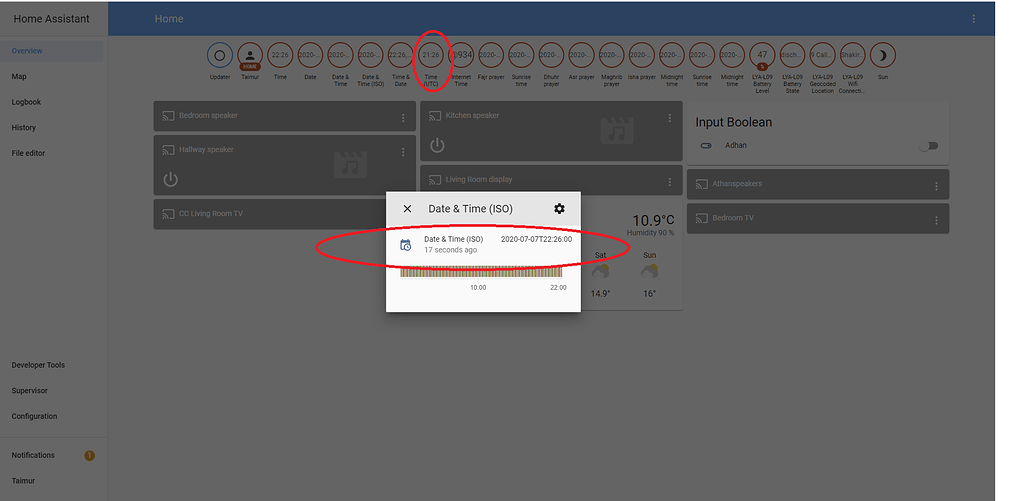Click the cast icon on Bedroom speaker
1024x501 pixels.
click(168, 116)
